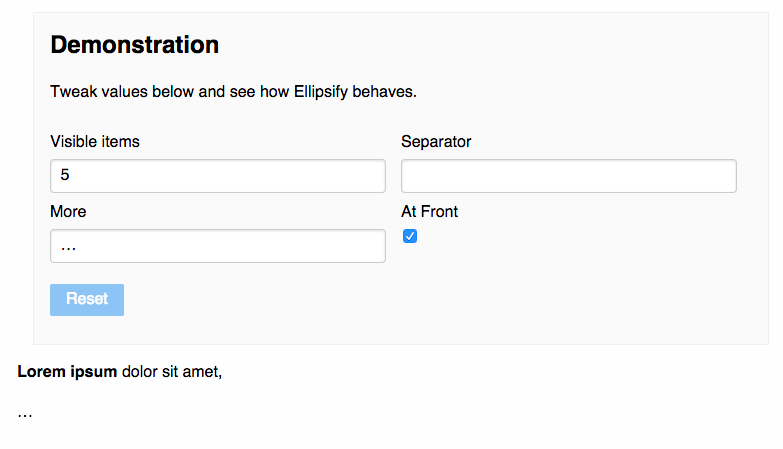Toggle the At Front checkbox
Image resolution: width=783 pixels, height=449 pixels.
409,236
